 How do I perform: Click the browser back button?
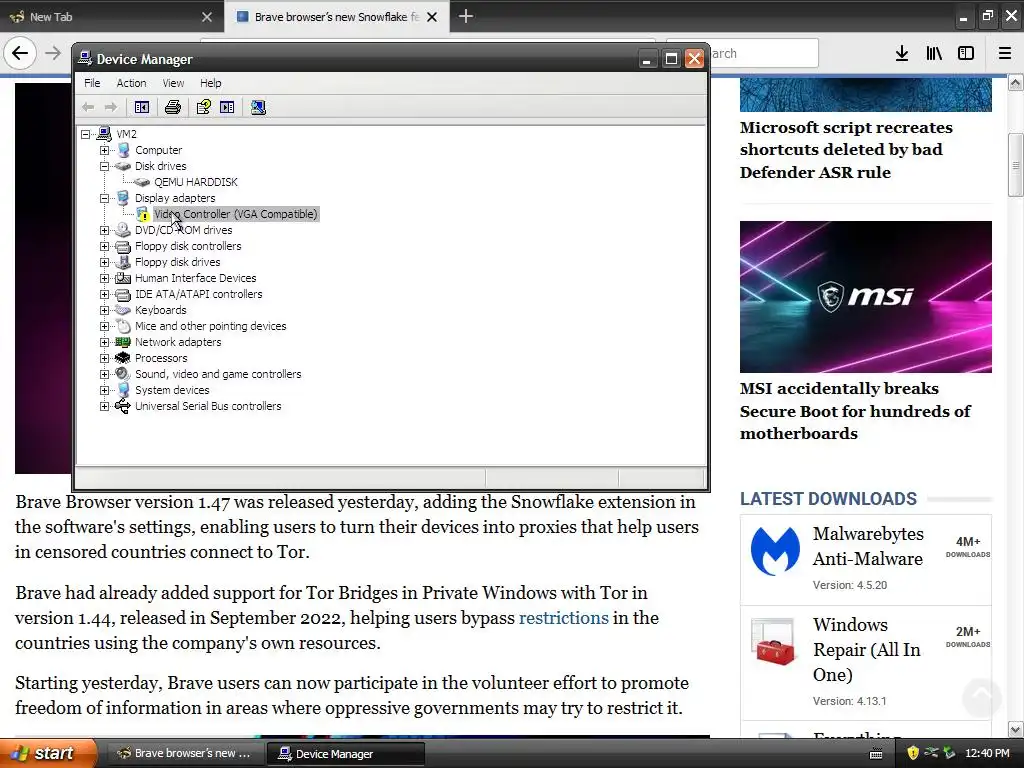point(20,53)
